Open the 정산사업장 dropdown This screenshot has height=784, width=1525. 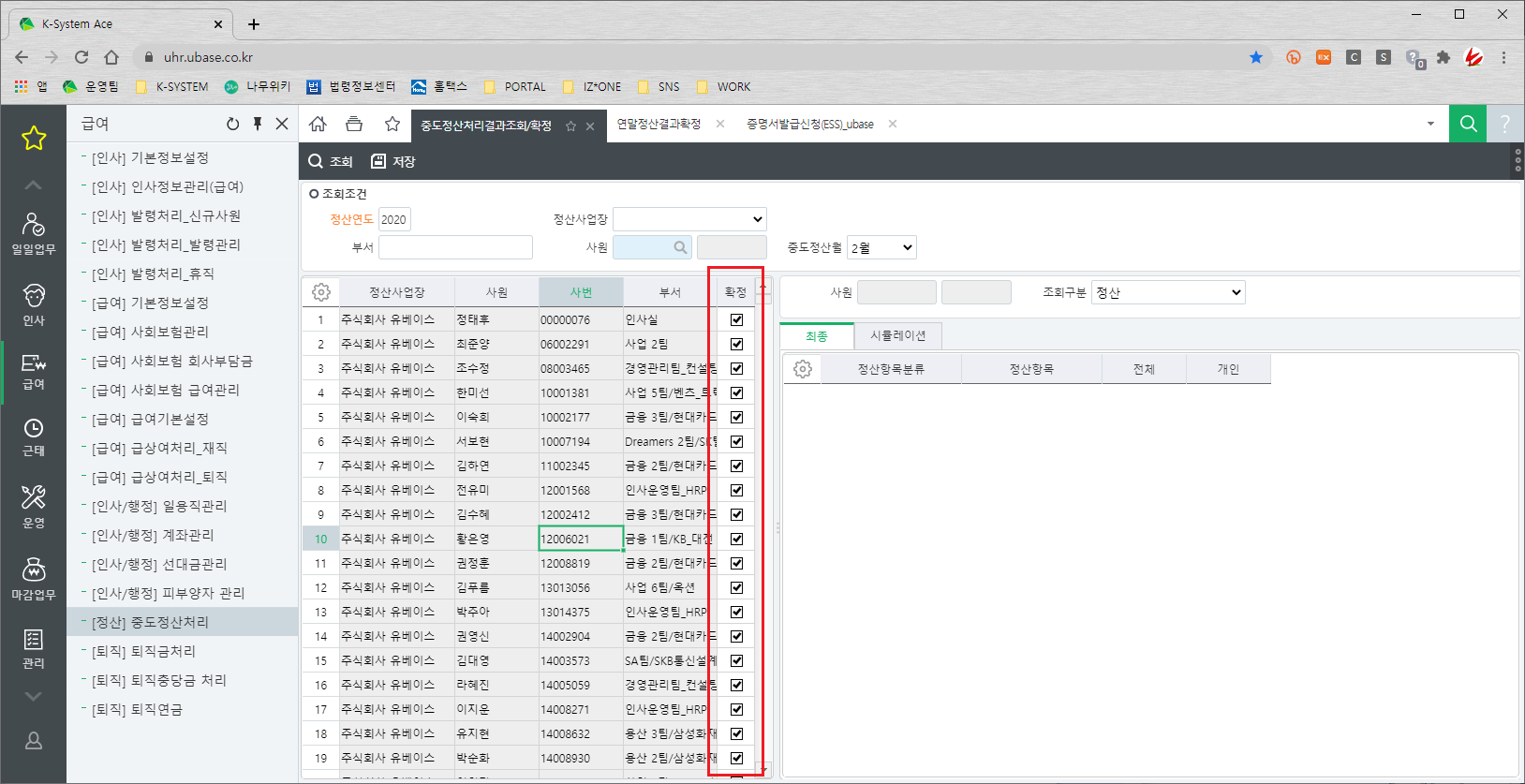point(689,219)
